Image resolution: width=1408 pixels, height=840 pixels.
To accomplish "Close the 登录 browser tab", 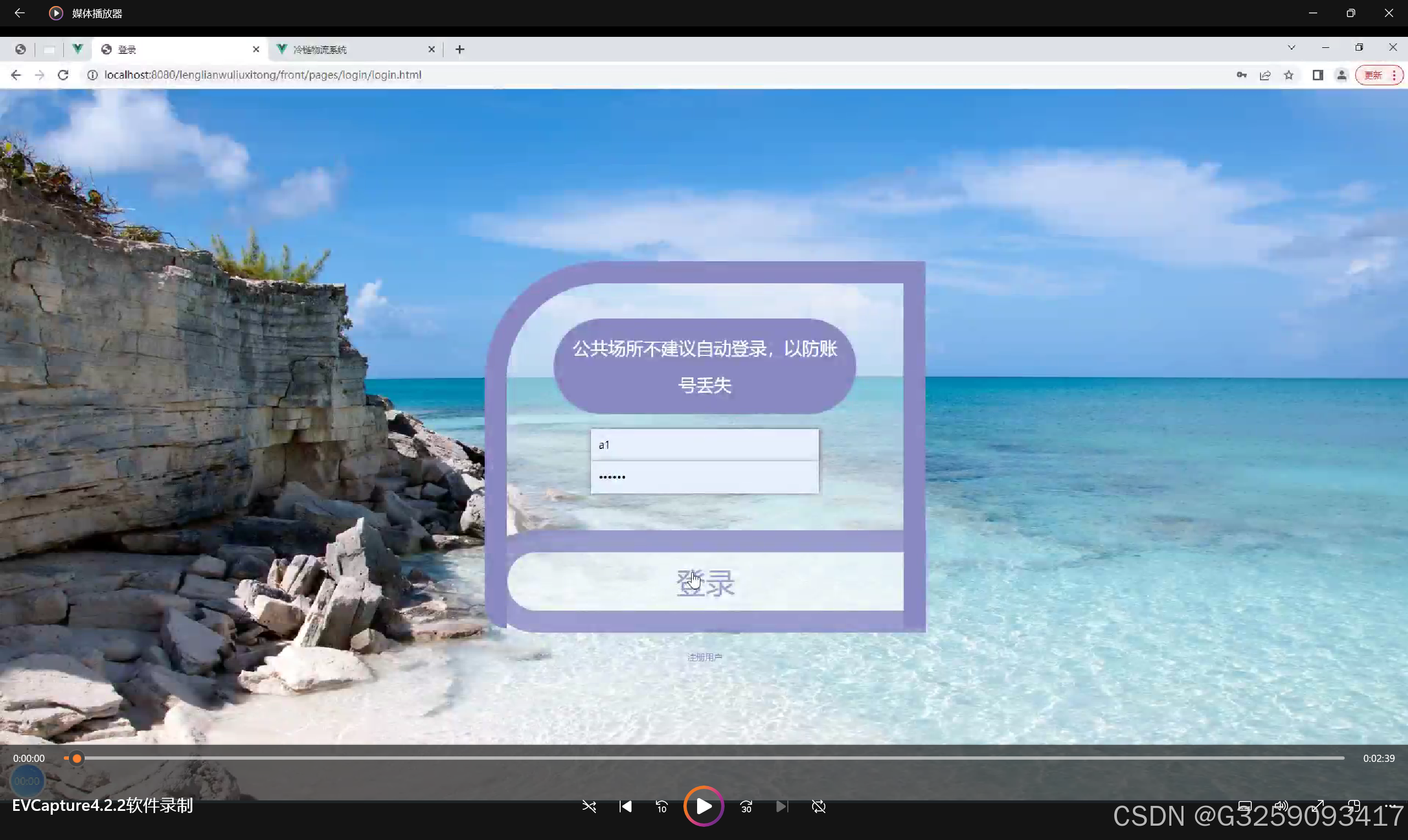I will 256,50.
